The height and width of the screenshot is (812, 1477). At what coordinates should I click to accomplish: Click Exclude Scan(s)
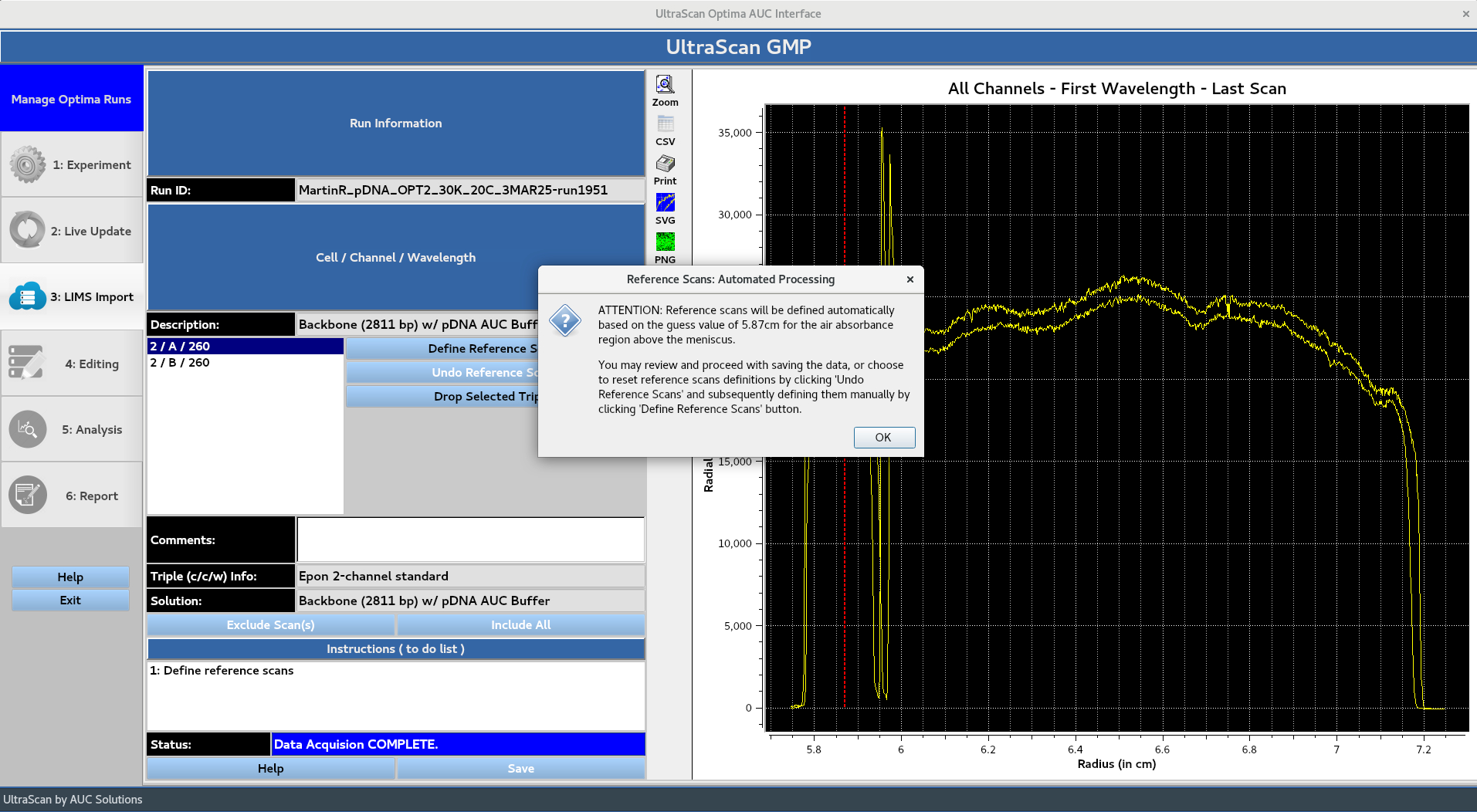[271, 624]
